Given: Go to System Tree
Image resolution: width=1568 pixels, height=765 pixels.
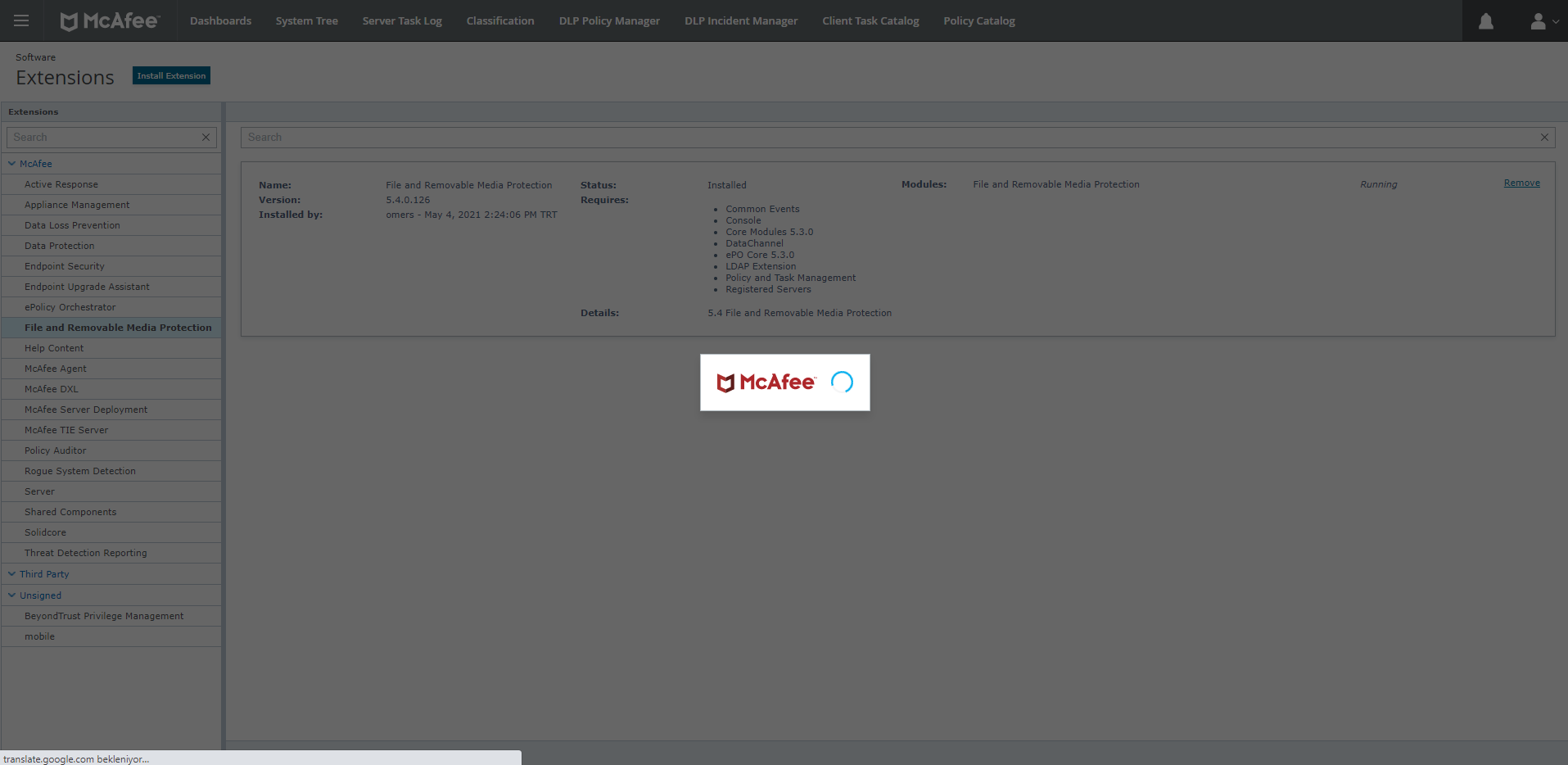Looking at the screenshot, I should tap(306, 21).
